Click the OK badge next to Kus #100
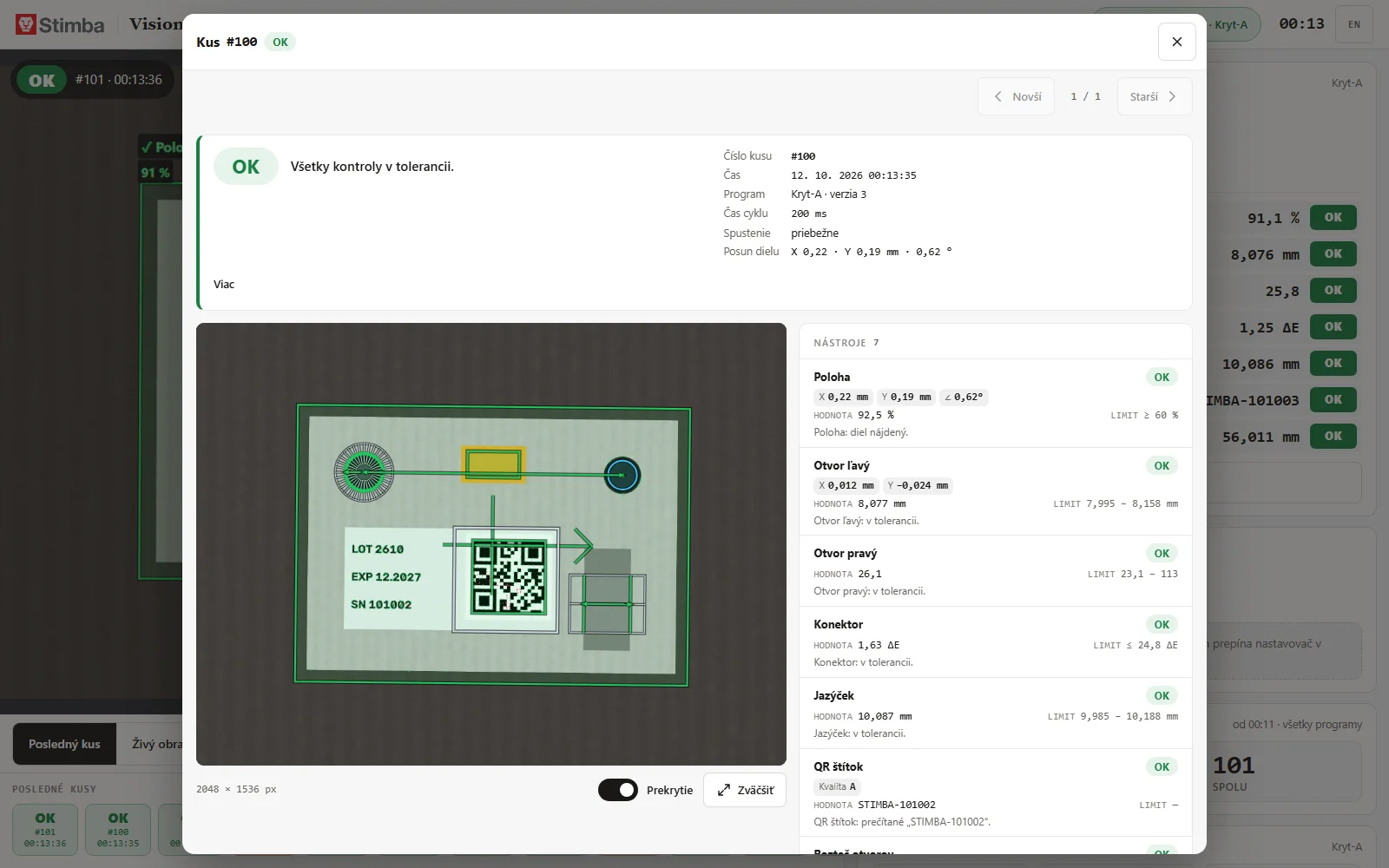This screenshot has width=1389, height=868. pyautogui.click(x=280, y=42)
